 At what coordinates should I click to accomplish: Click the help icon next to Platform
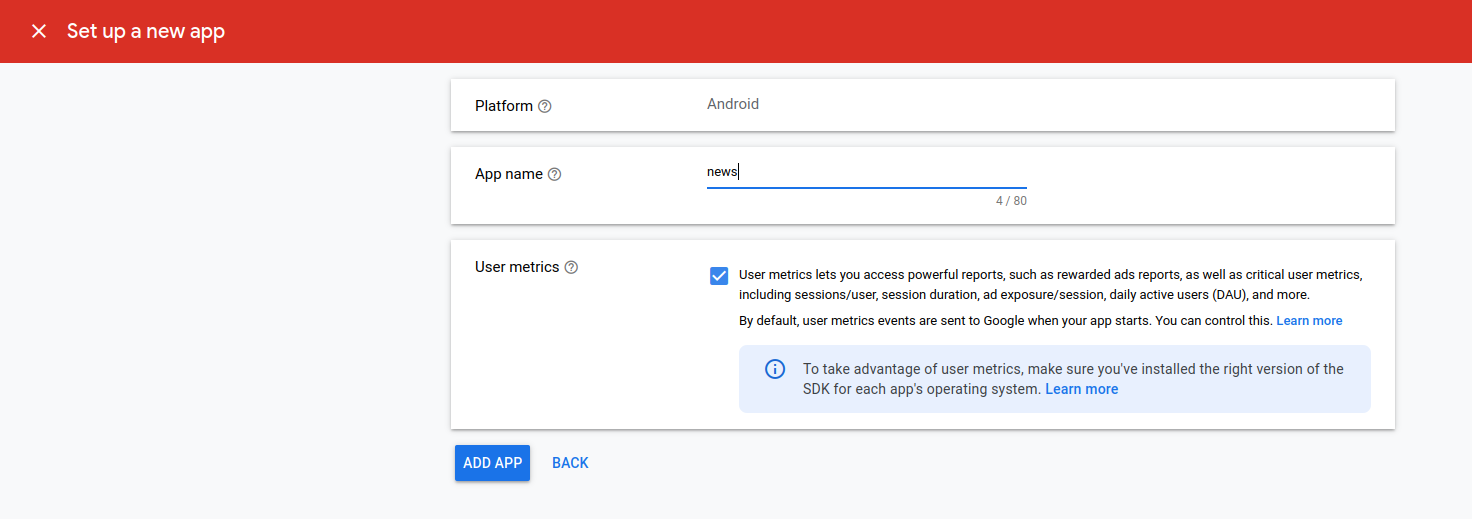point(545,106)
